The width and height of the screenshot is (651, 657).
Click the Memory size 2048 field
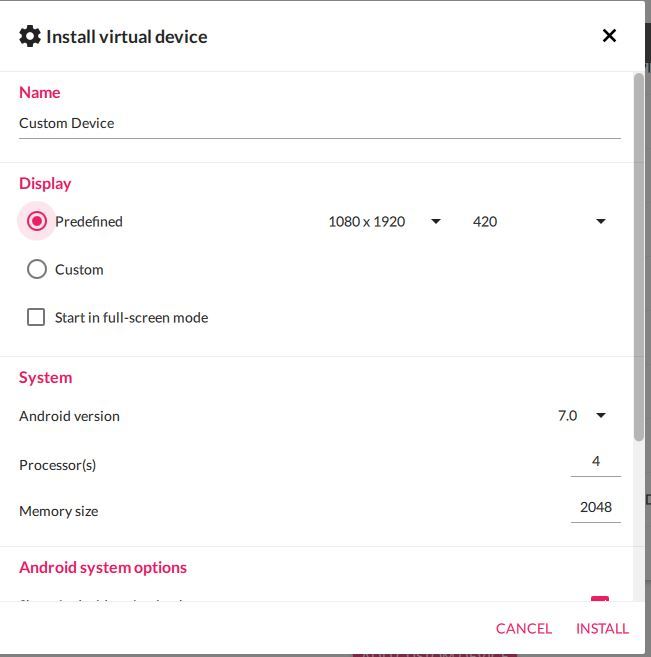click(x=595, y=508)
